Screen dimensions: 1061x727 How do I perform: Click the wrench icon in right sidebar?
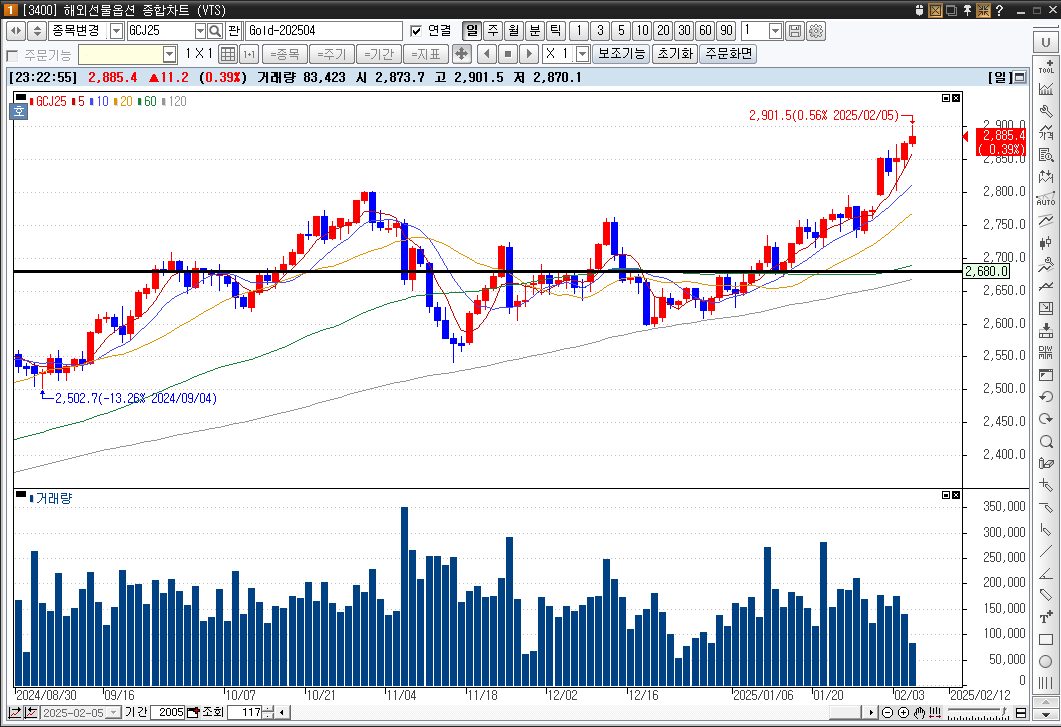[x=1046, y=110]
